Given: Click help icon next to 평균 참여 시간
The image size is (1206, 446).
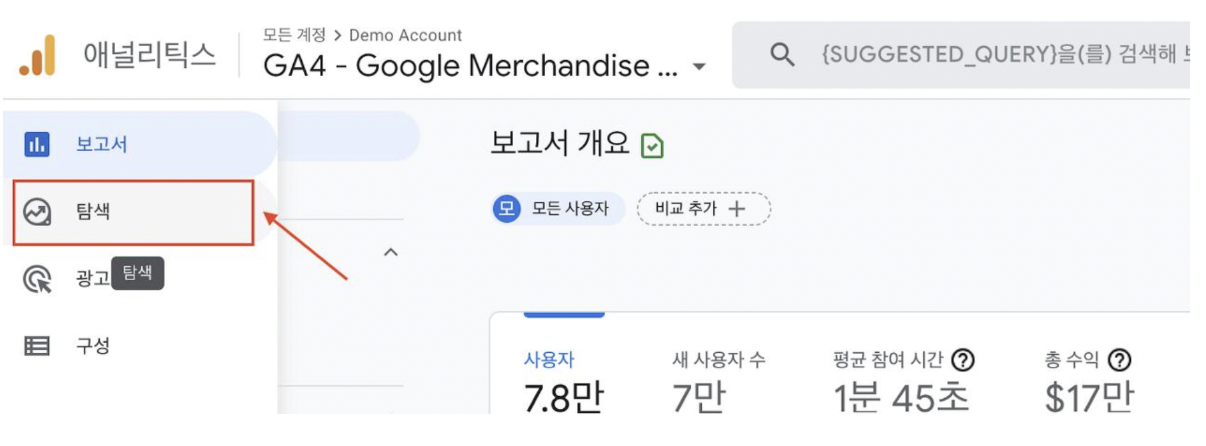Looking at the screenshot, I should point(963,360).
